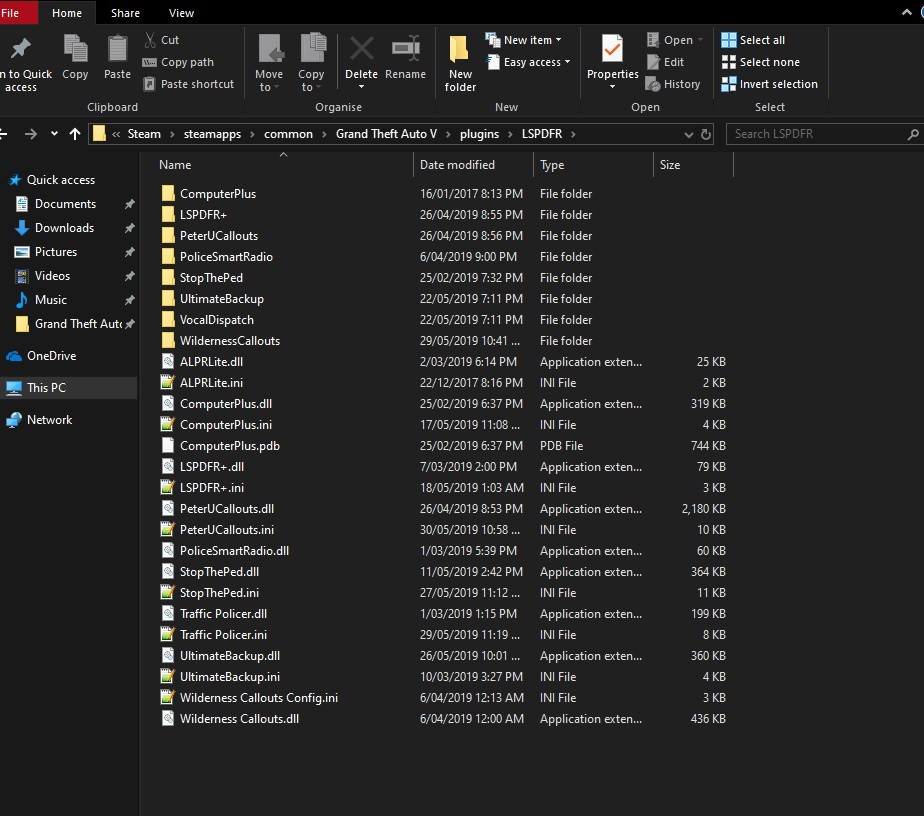924x816 pixels.
Task: Open the Share ribbon tab
Action: point(125,13)
